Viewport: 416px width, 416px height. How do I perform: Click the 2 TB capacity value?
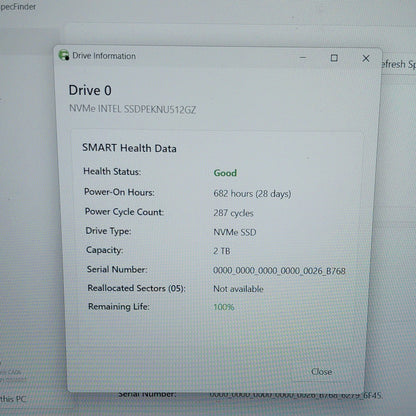[222, 251]
